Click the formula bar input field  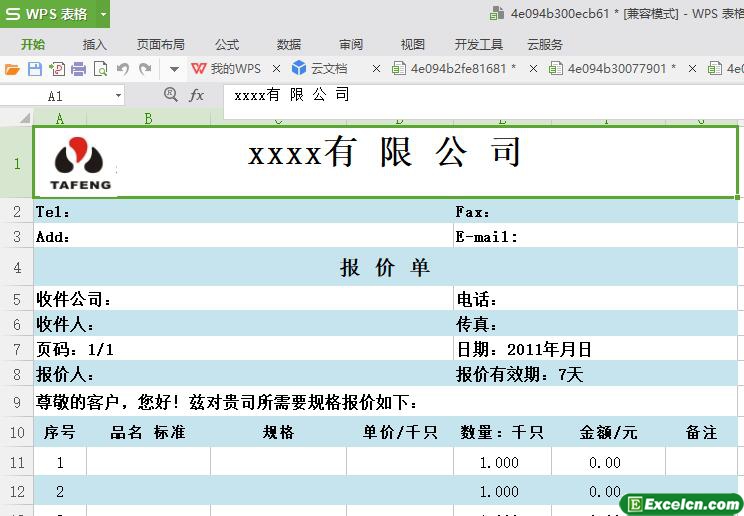[x=480, y=95]
